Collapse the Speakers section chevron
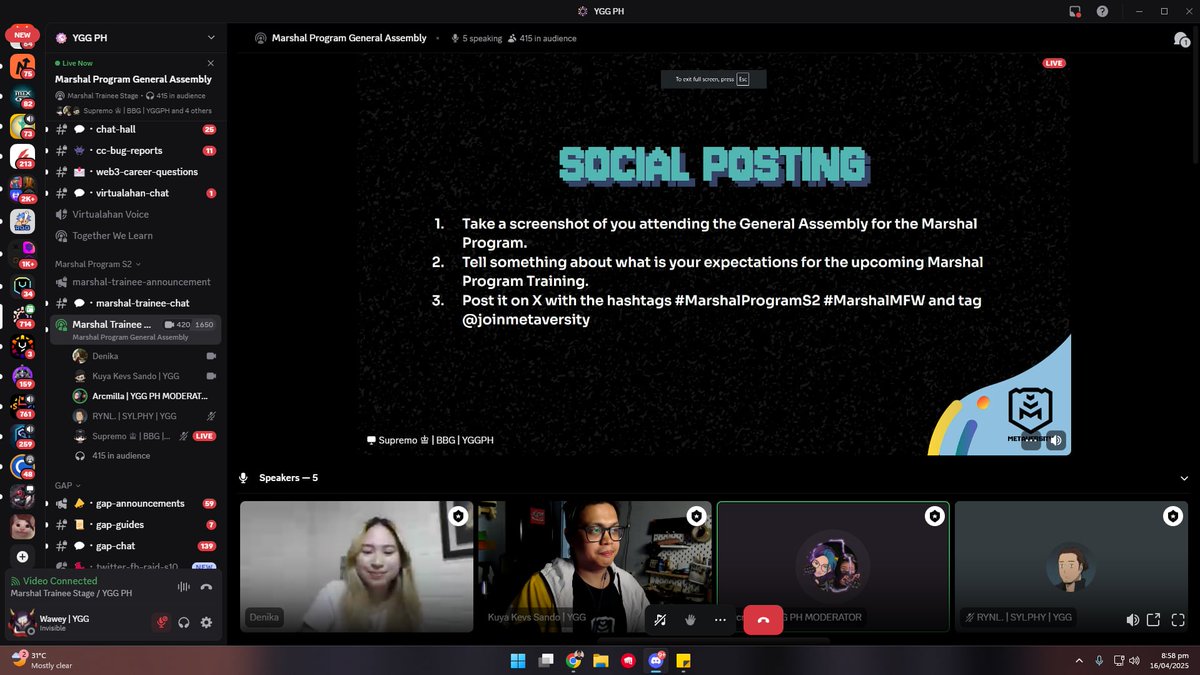This screenshot has width=1200, height=675. 1185,478
